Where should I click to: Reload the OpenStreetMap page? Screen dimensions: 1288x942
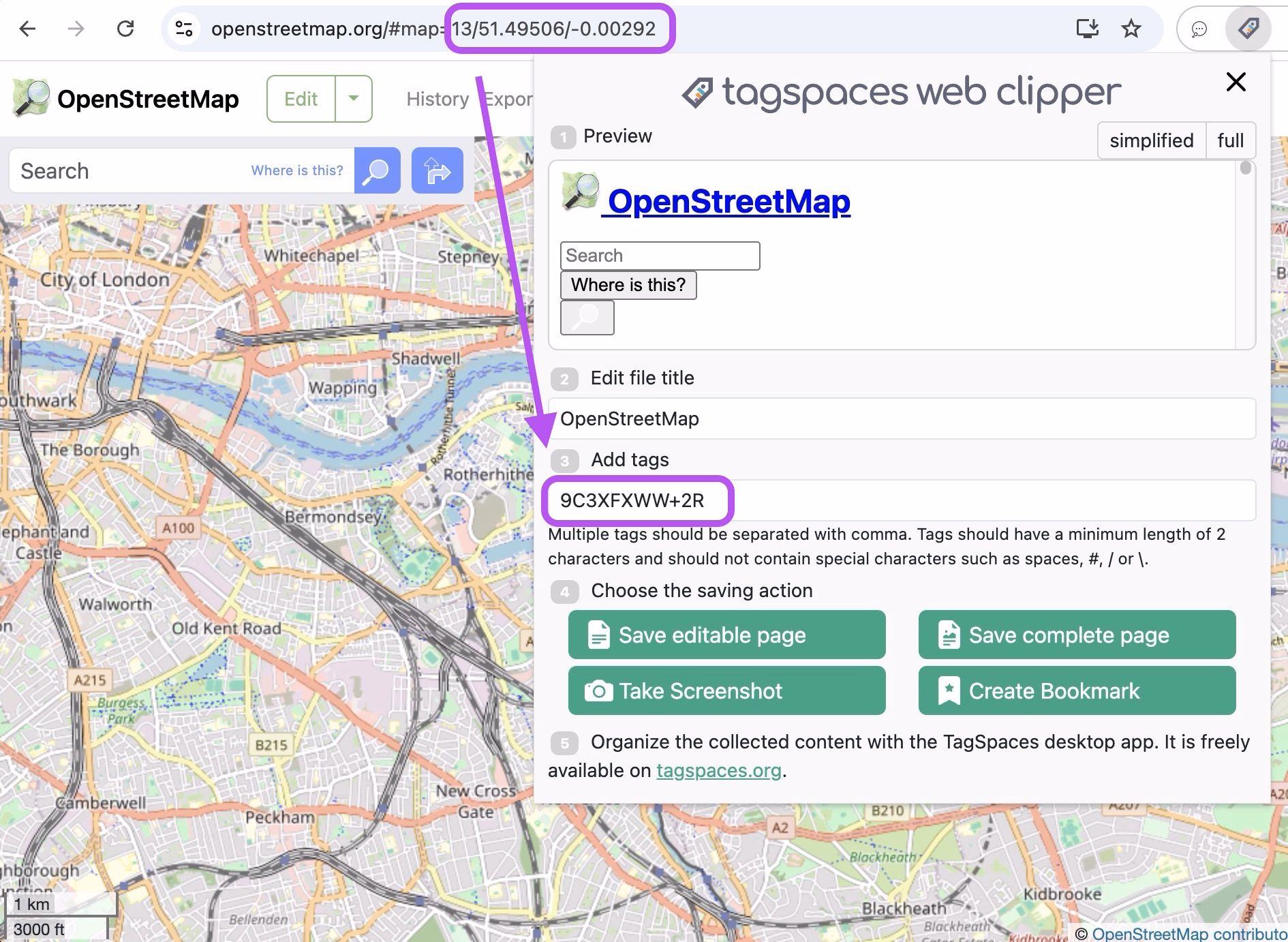tap(127, 29)
